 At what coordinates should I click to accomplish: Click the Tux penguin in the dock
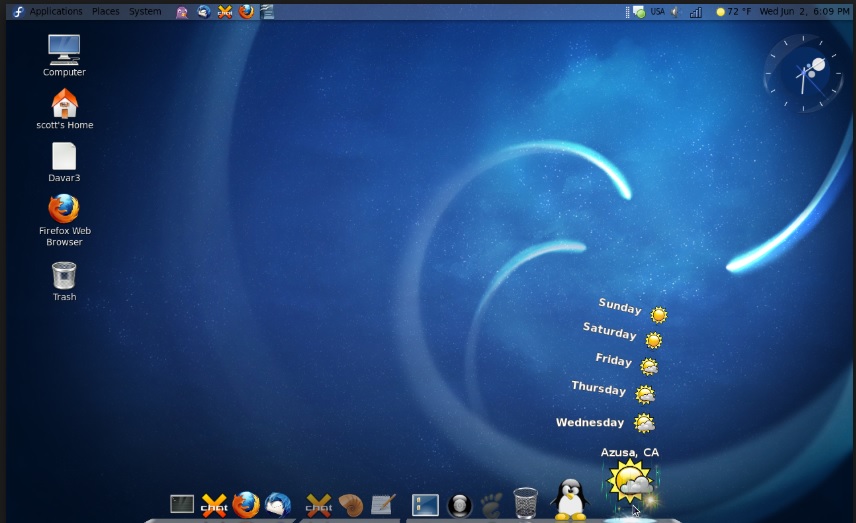coord(570,498)
